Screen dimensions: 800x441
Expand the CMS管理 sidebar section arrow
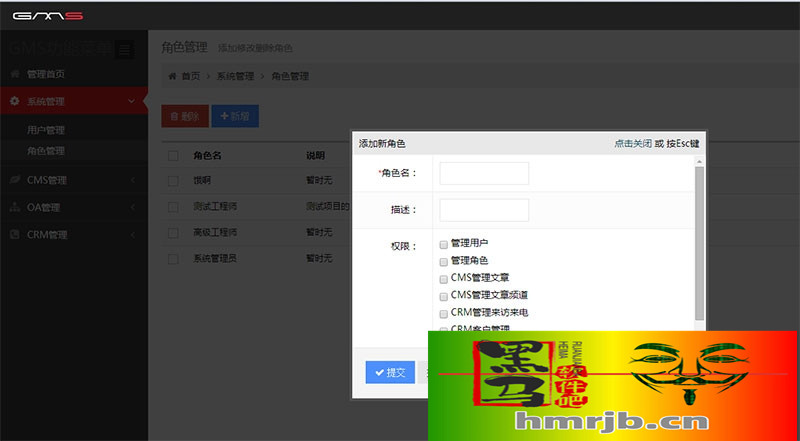[x=132, y=180]
